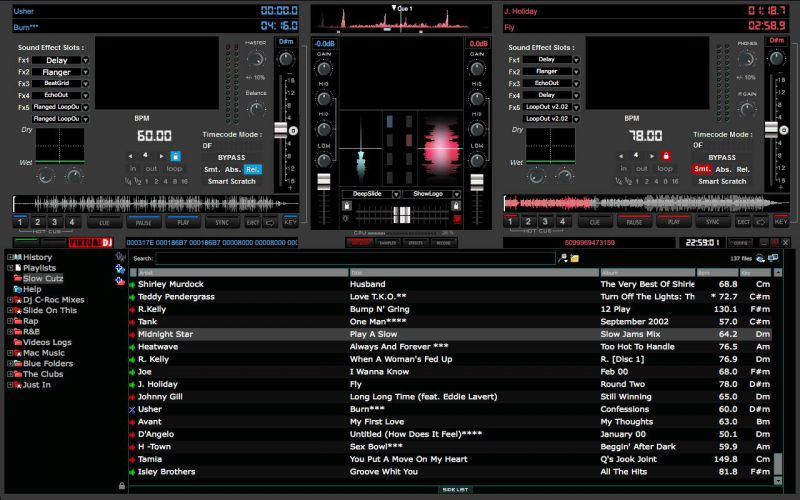Screen dimensions: 800x500
Task: Open the ShowLogo video effect dropdown
Action: [x=457, y=194]
